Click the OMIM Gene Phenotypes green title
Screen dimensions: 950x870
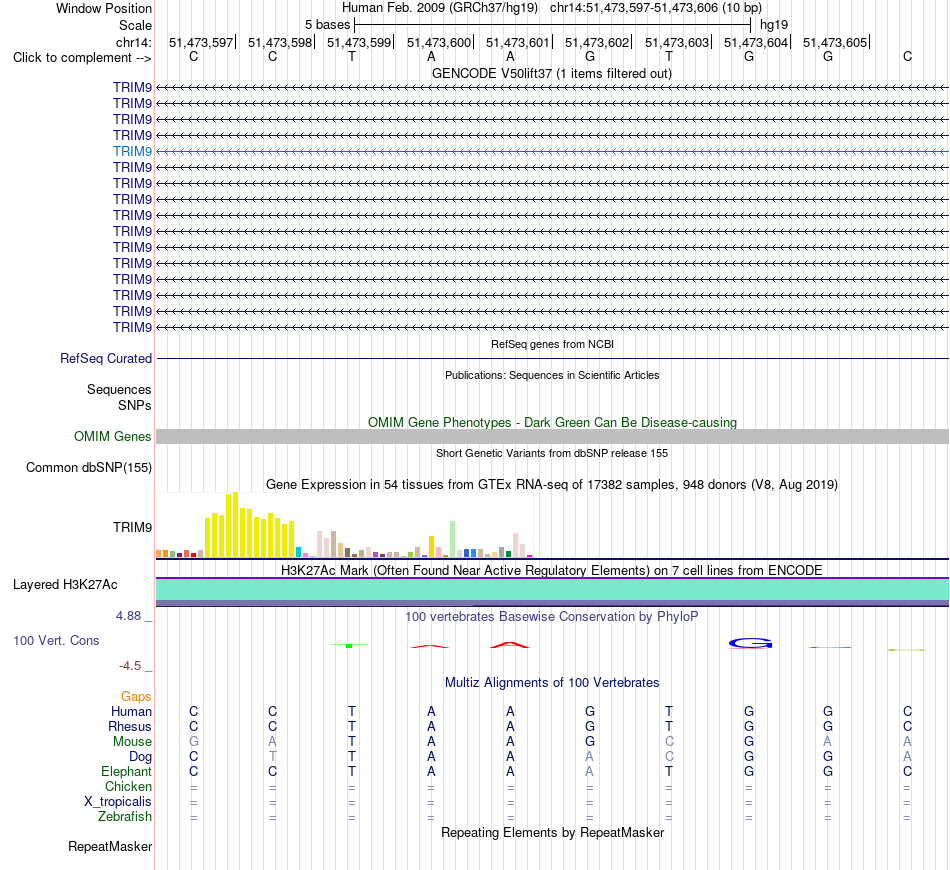(552, 422)
